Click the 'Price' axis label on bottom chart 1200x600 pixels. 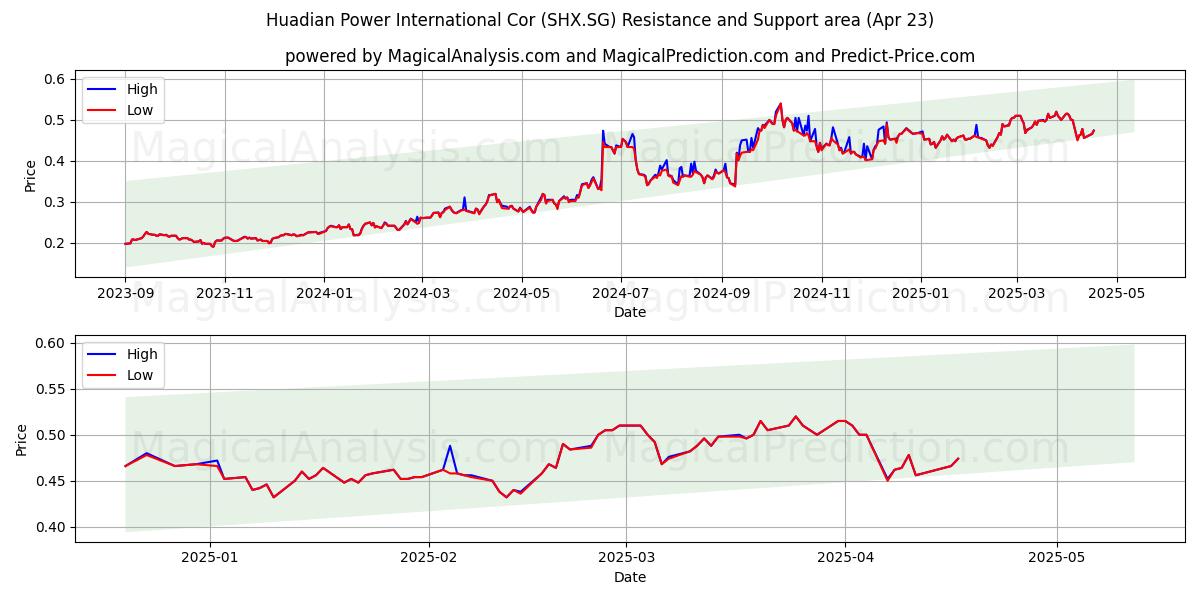[22, 439]
